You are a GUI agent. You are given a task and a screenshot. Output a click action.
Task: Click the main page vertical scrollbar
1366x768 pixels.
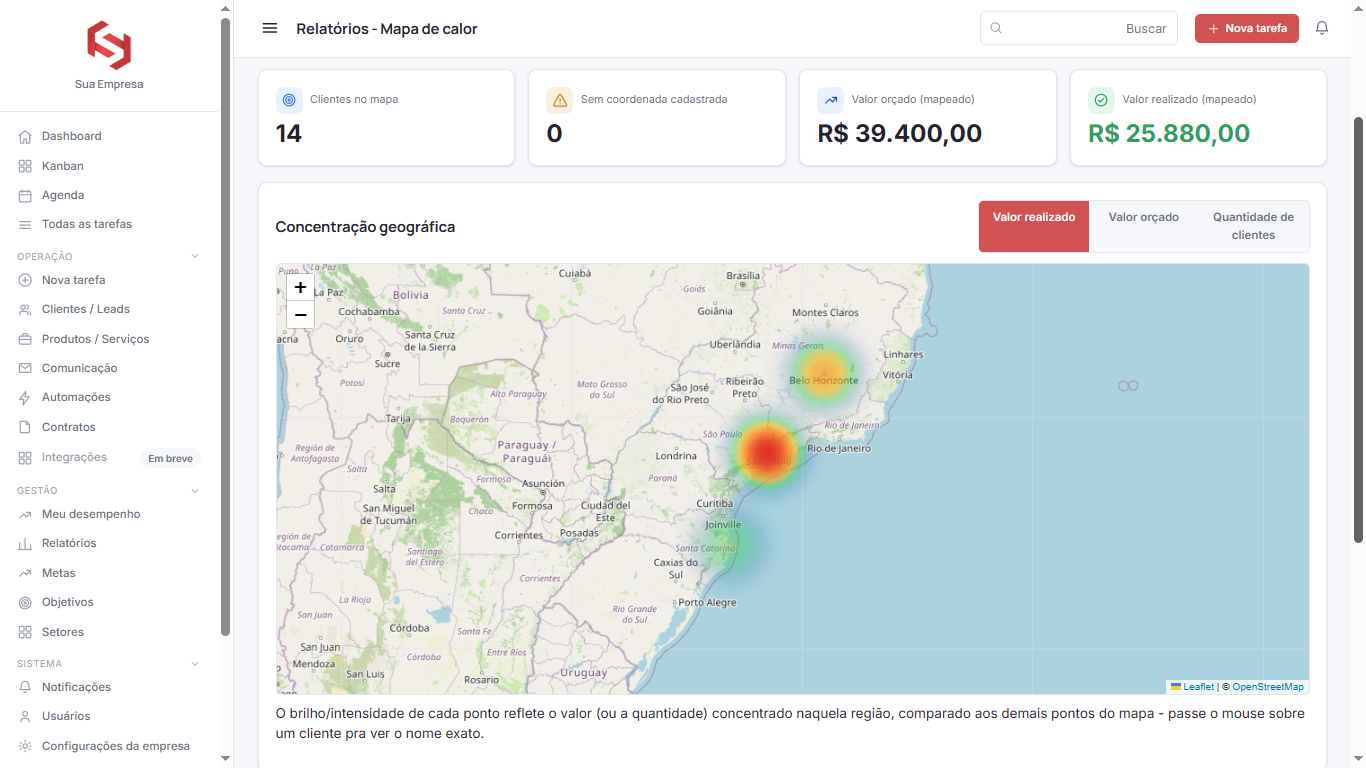click(x=1358, y=330)
